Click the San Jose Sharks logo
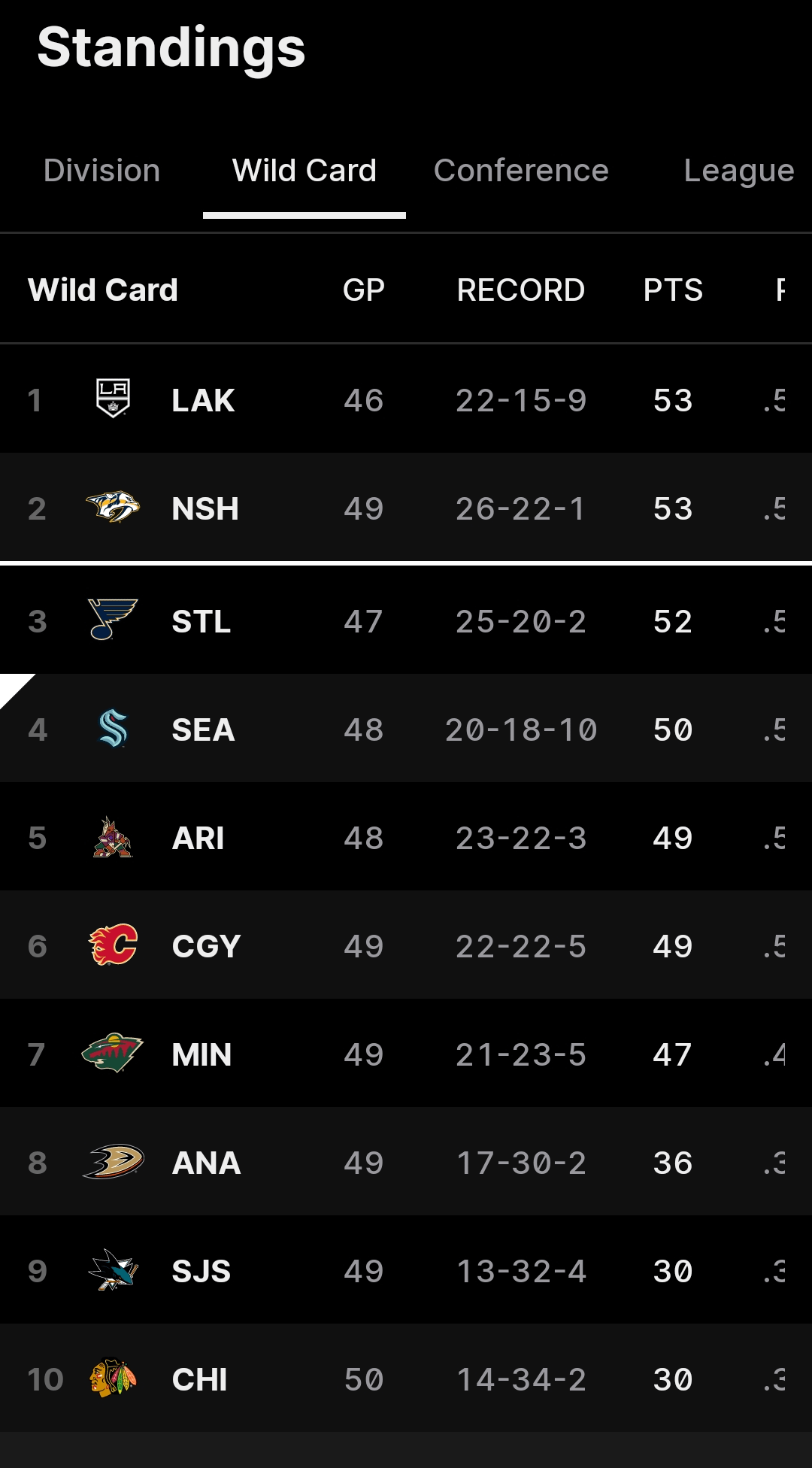Viewport: 812px width, 1468px height. (113, 1270)
